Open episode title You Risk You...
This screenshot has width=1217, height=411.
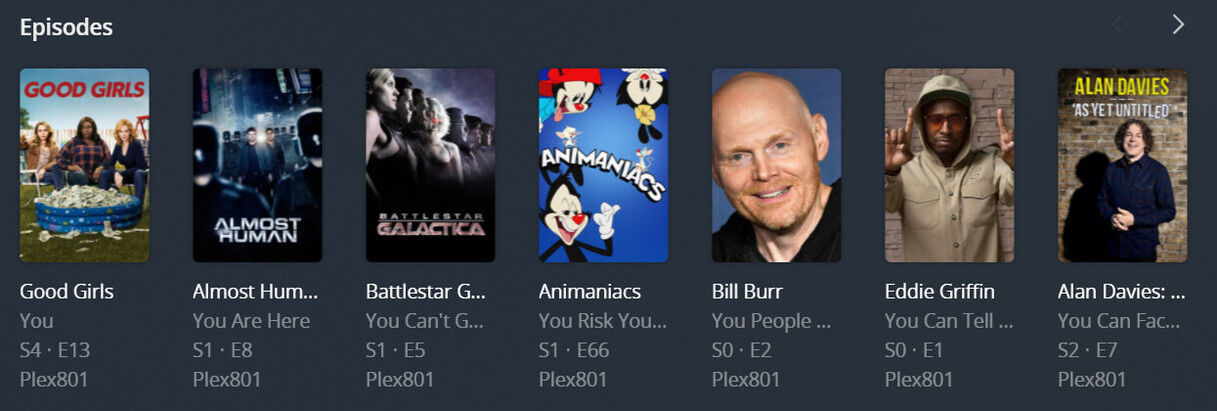click(x=602, y=321)
